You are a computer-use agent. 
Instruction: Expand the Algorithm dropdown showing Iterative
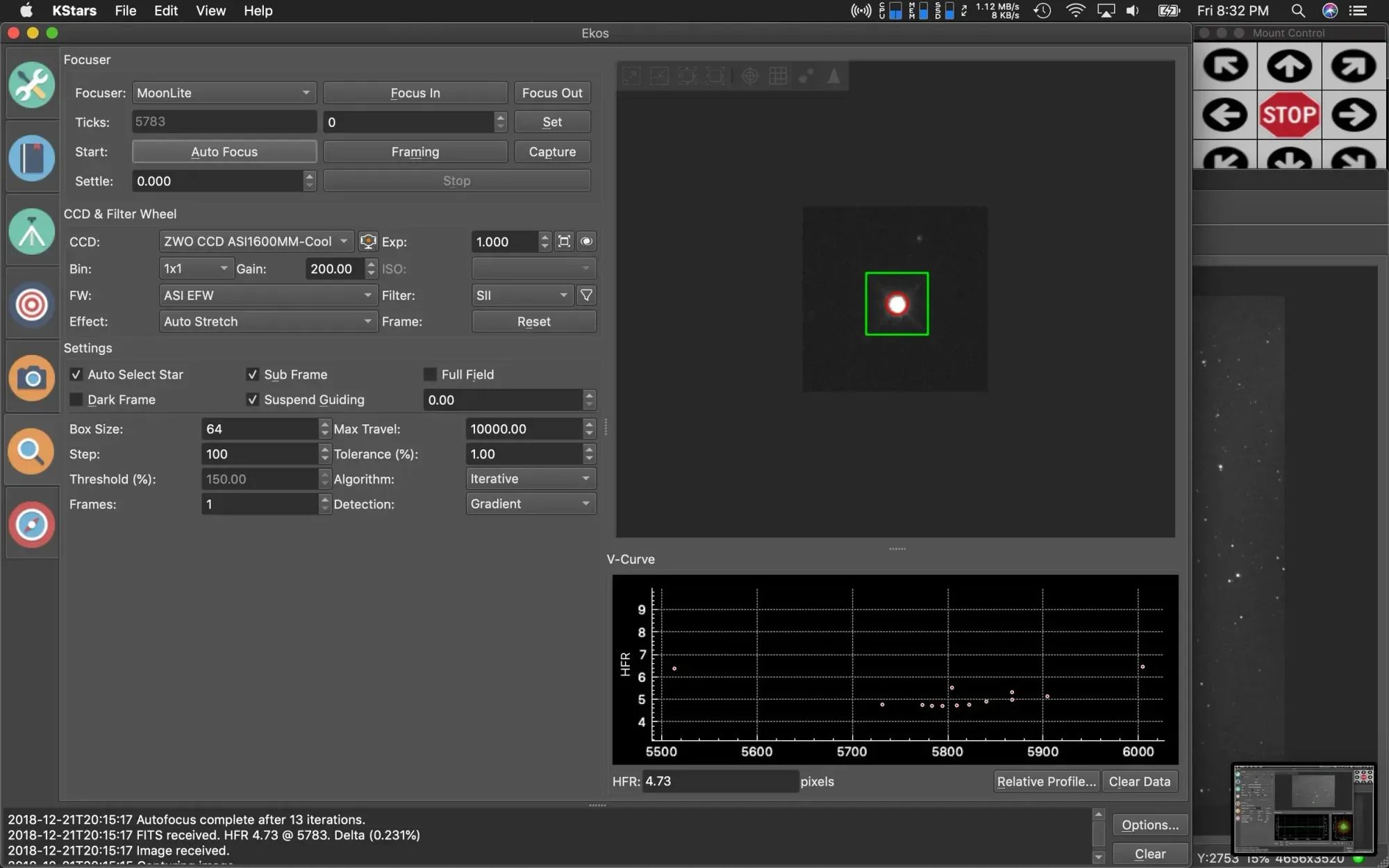point(530,478)
